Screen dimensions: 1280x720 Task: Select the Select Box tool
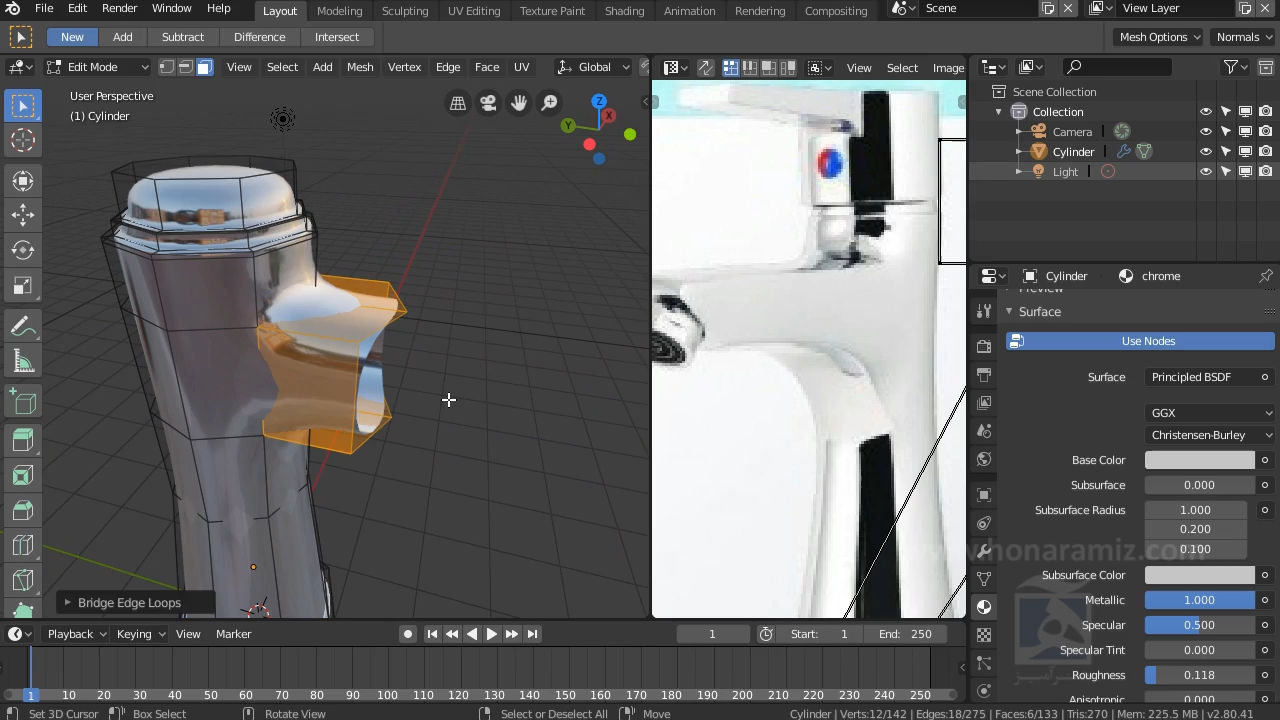[22, 106]
